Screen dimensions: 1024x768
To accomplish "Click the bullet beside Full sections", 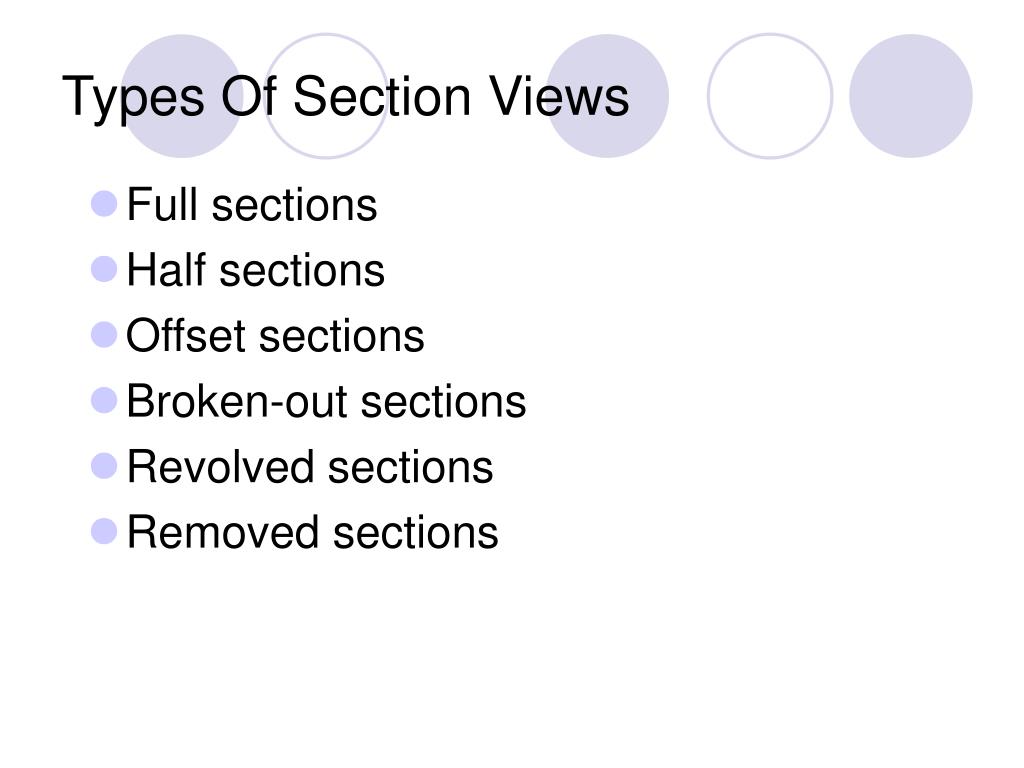I will tap(104, 204).
